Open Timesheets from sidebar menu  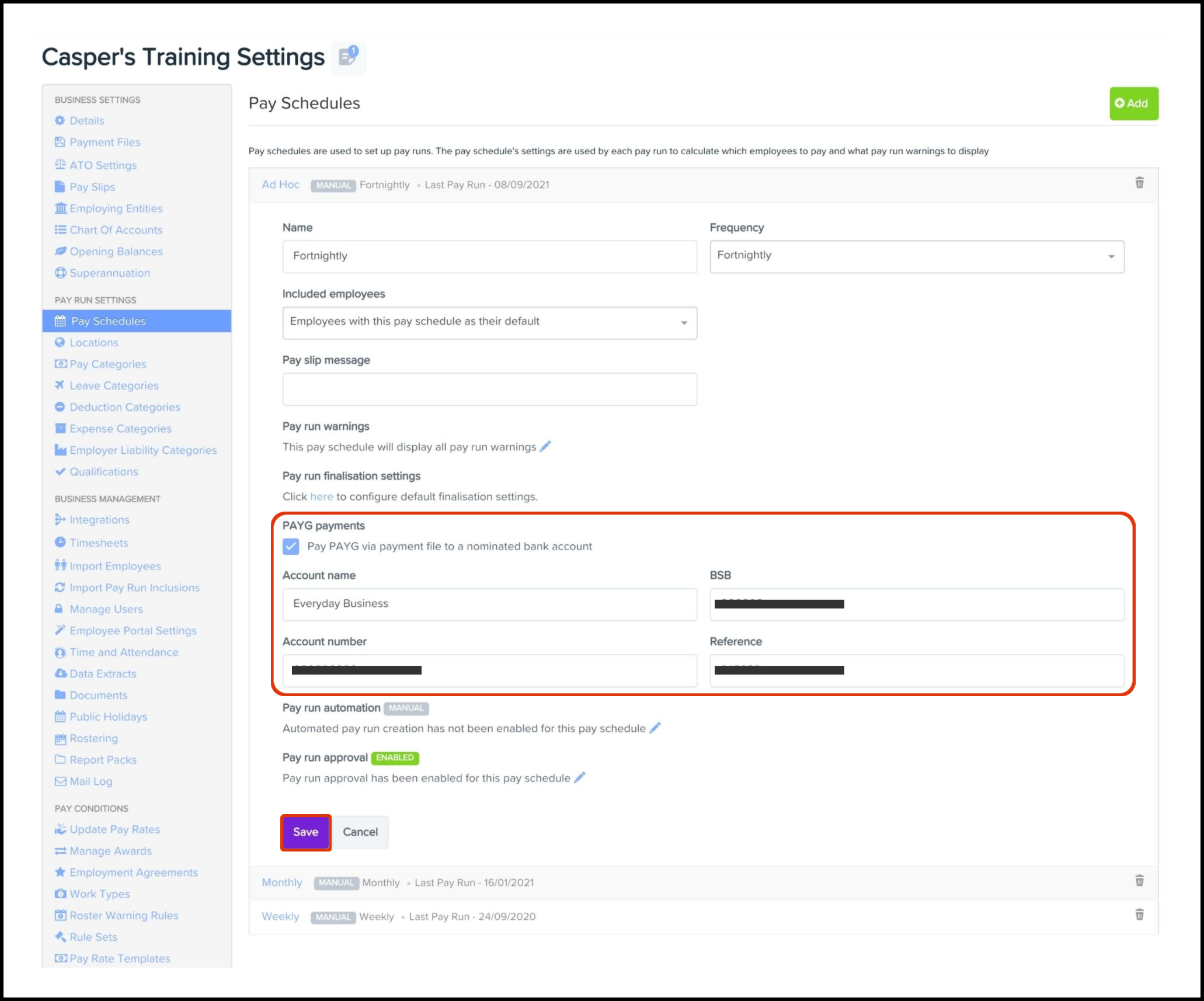(x=99, y=543)
